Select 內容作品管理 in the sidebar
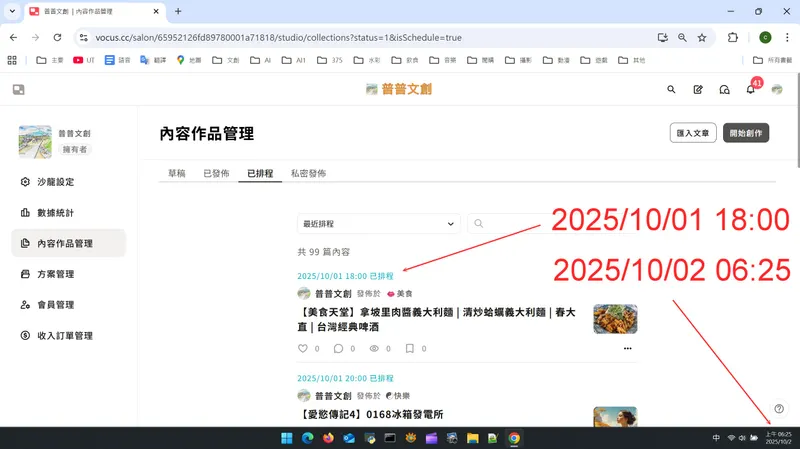The width and height of the screenshot is (800, 449). tap(68, 243)
